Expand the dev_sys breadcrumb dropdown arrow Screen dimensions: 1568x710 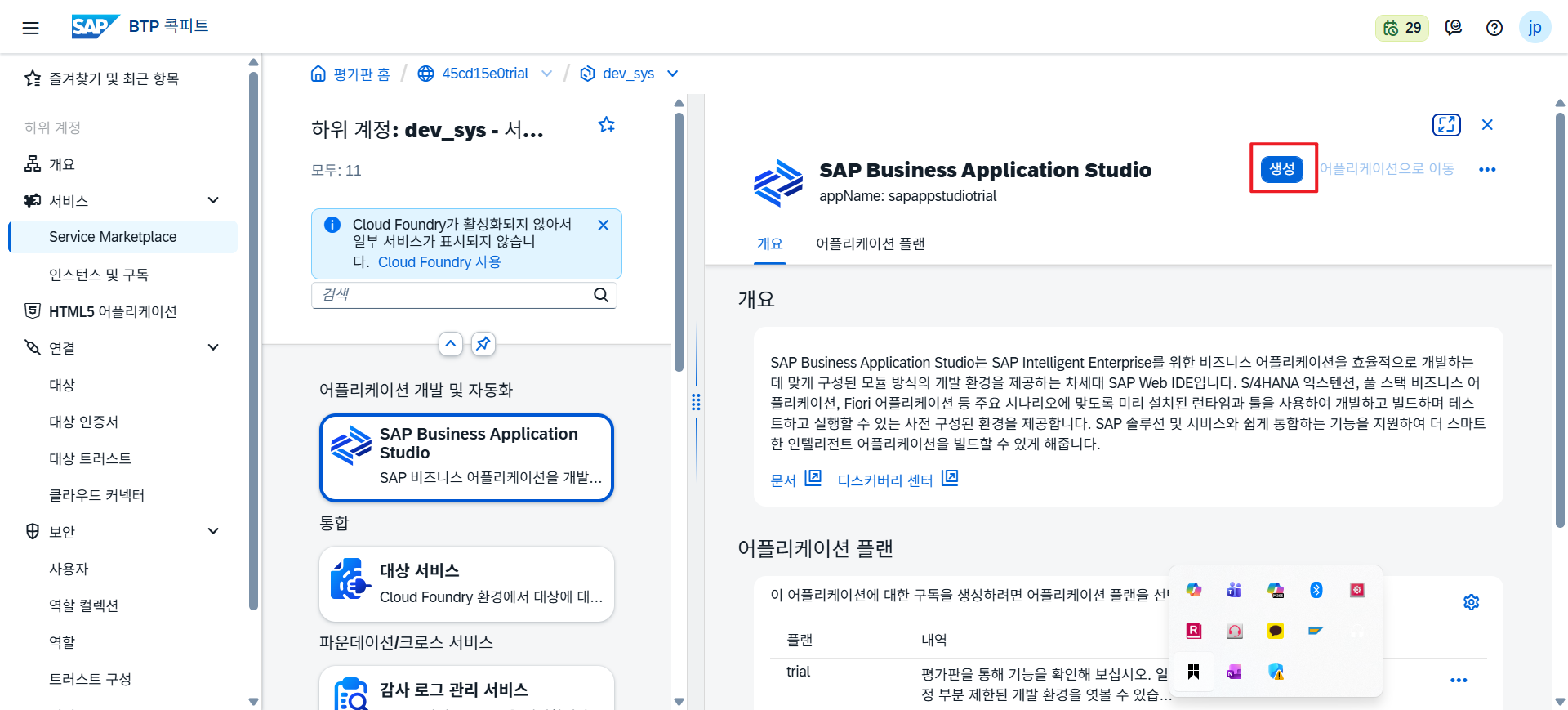click(673, 74)
